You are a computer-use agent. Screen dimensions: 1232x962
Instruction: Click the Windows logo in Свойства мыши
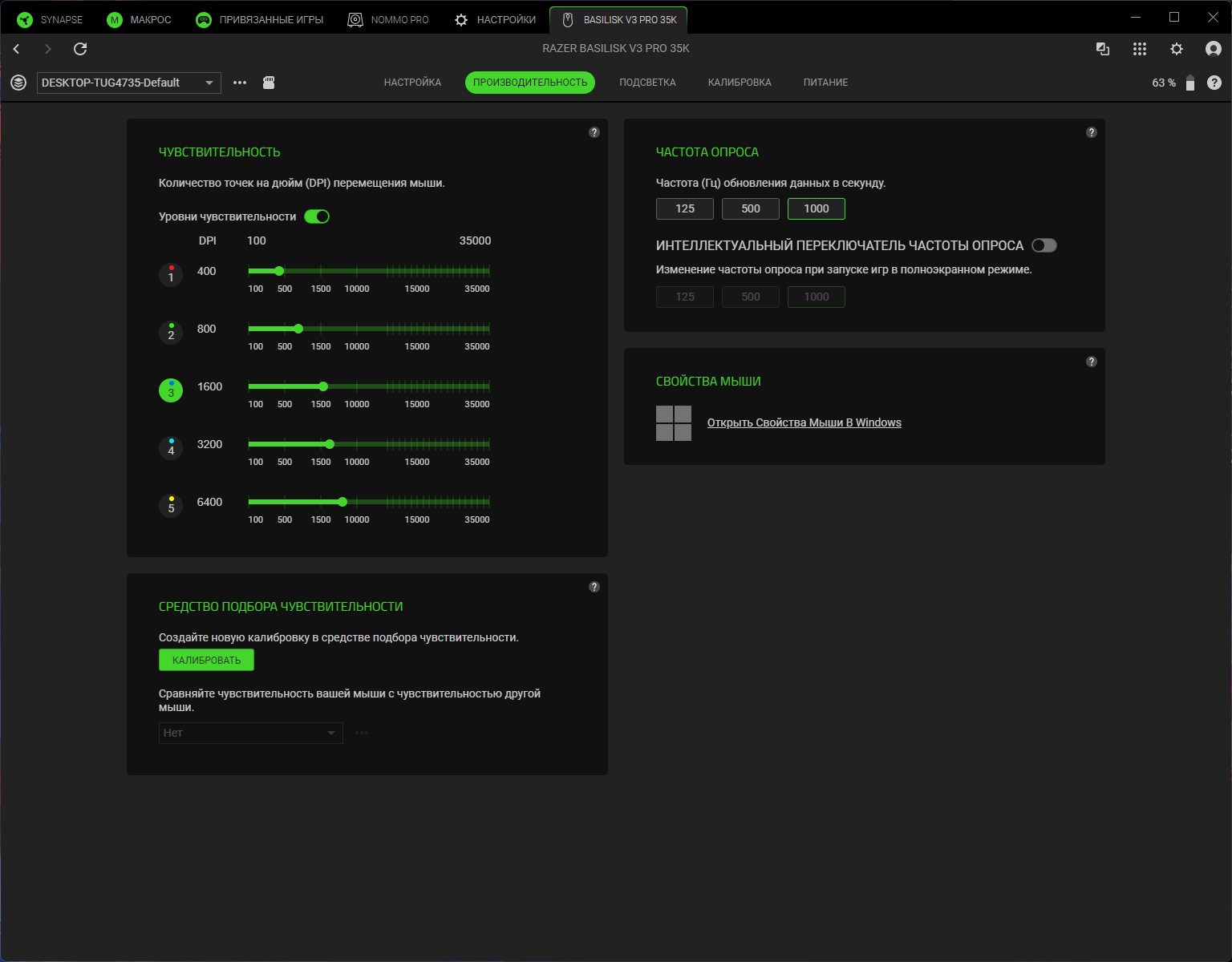pyautogui.click(x=674, y=423)
